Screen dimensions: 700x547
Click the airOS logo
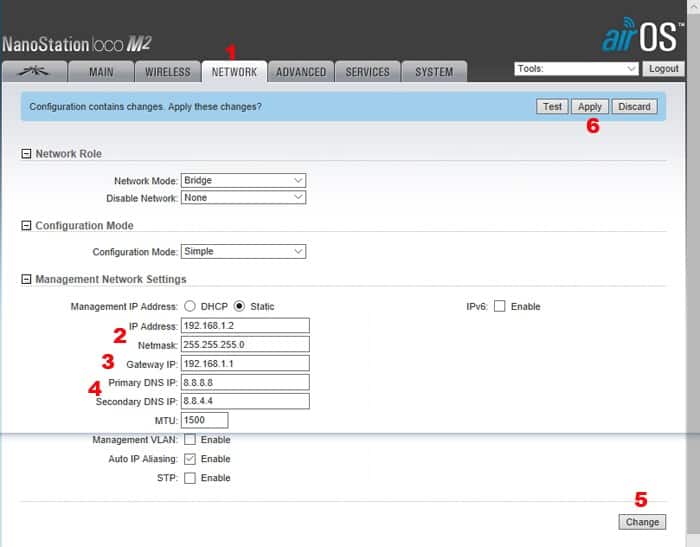click(642, 35)
